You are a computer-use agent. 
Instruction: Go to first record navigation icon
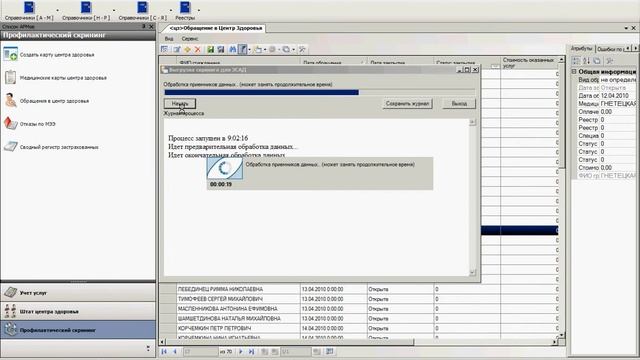click(164, 351)
